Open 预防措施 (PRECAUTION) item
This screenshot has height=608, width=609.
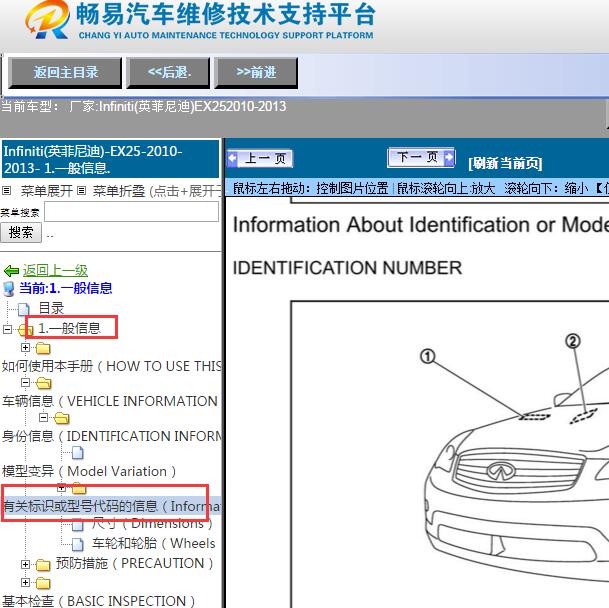pyautogui.click(x=134, y=563)
